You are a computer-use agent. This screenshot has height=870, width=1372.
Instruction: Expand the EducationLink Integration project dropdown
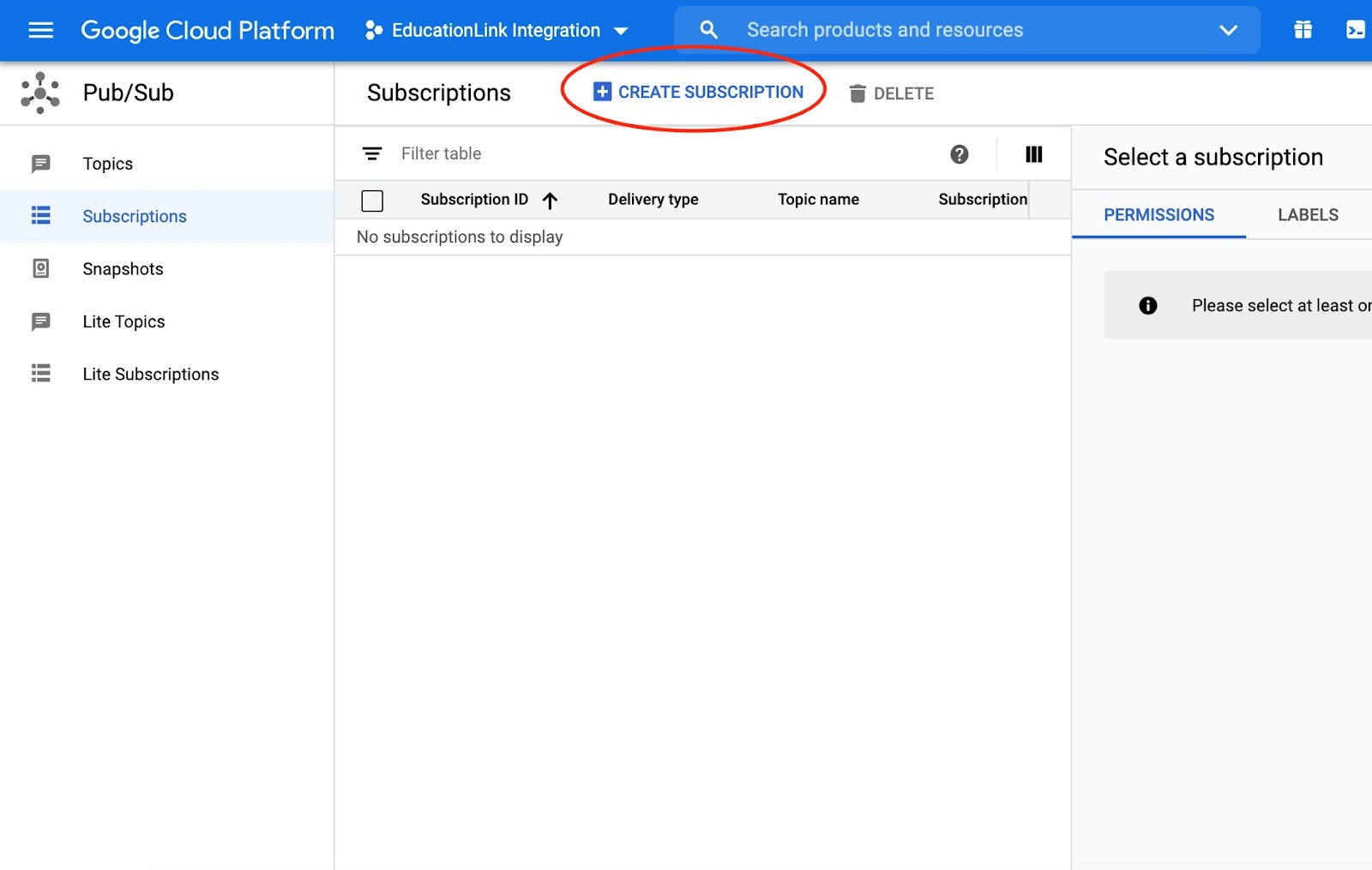pyautogui.click(x=622, y=32)
